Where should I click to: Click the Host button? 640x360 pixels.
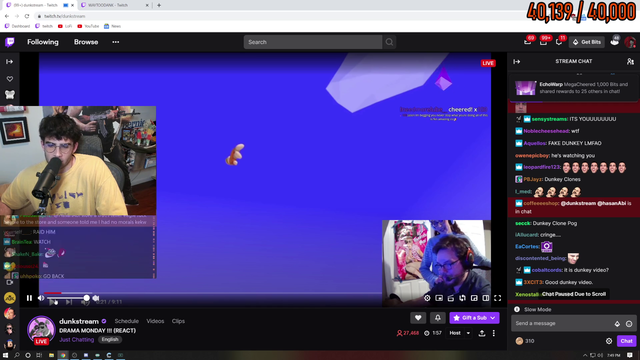(x=455, y=333)
